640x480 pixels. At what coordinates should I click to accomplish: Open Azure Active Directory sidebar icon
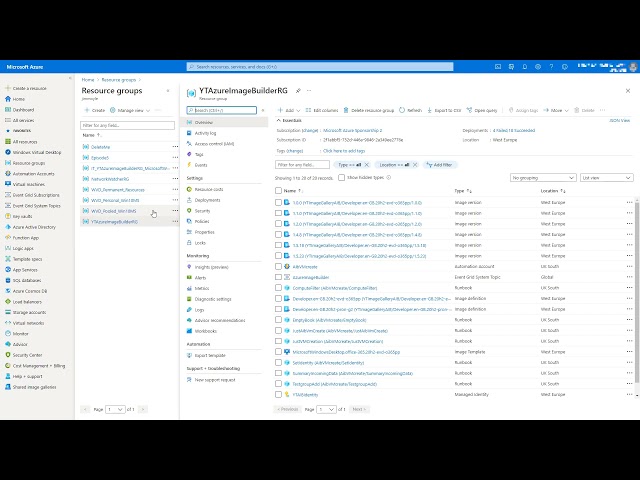coord(8,227)
